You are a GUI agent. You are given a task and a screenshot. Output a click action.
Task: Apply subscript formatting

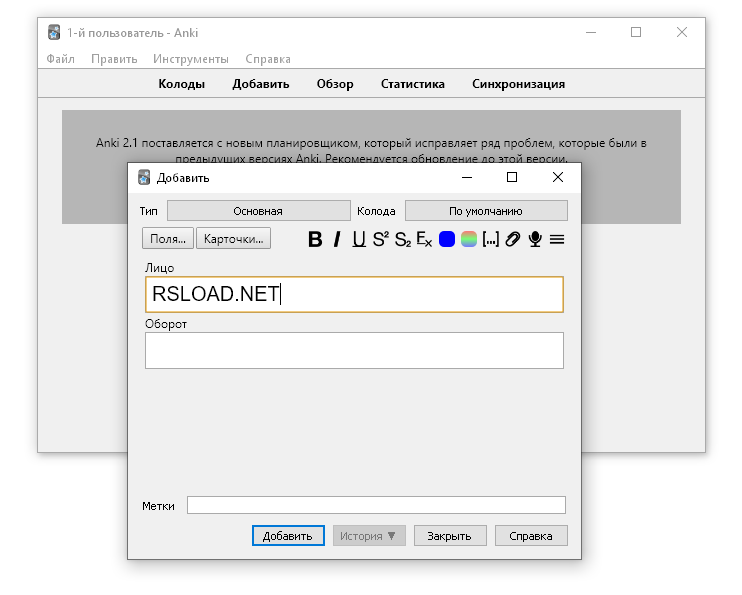click(x=403, y=239)
